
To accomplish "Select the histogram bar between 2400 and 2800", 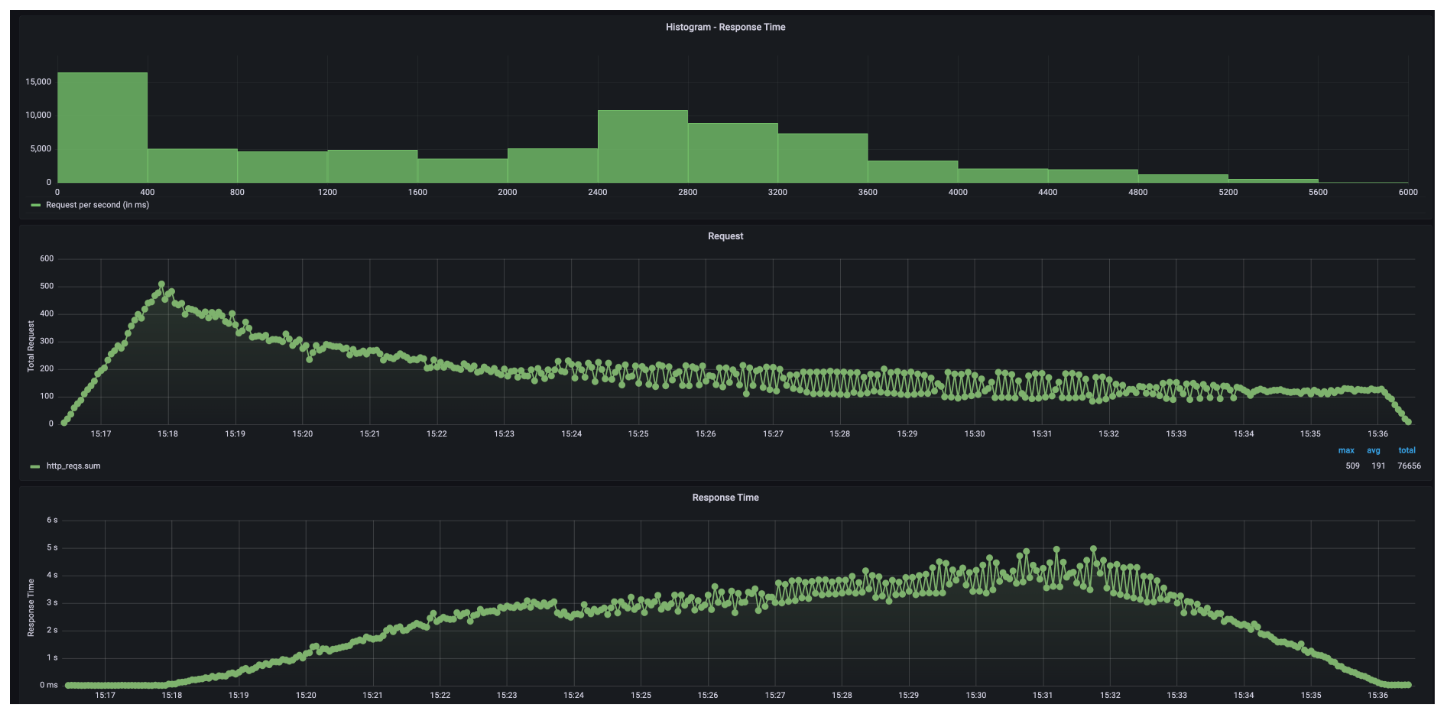I will tap(642, 146).
